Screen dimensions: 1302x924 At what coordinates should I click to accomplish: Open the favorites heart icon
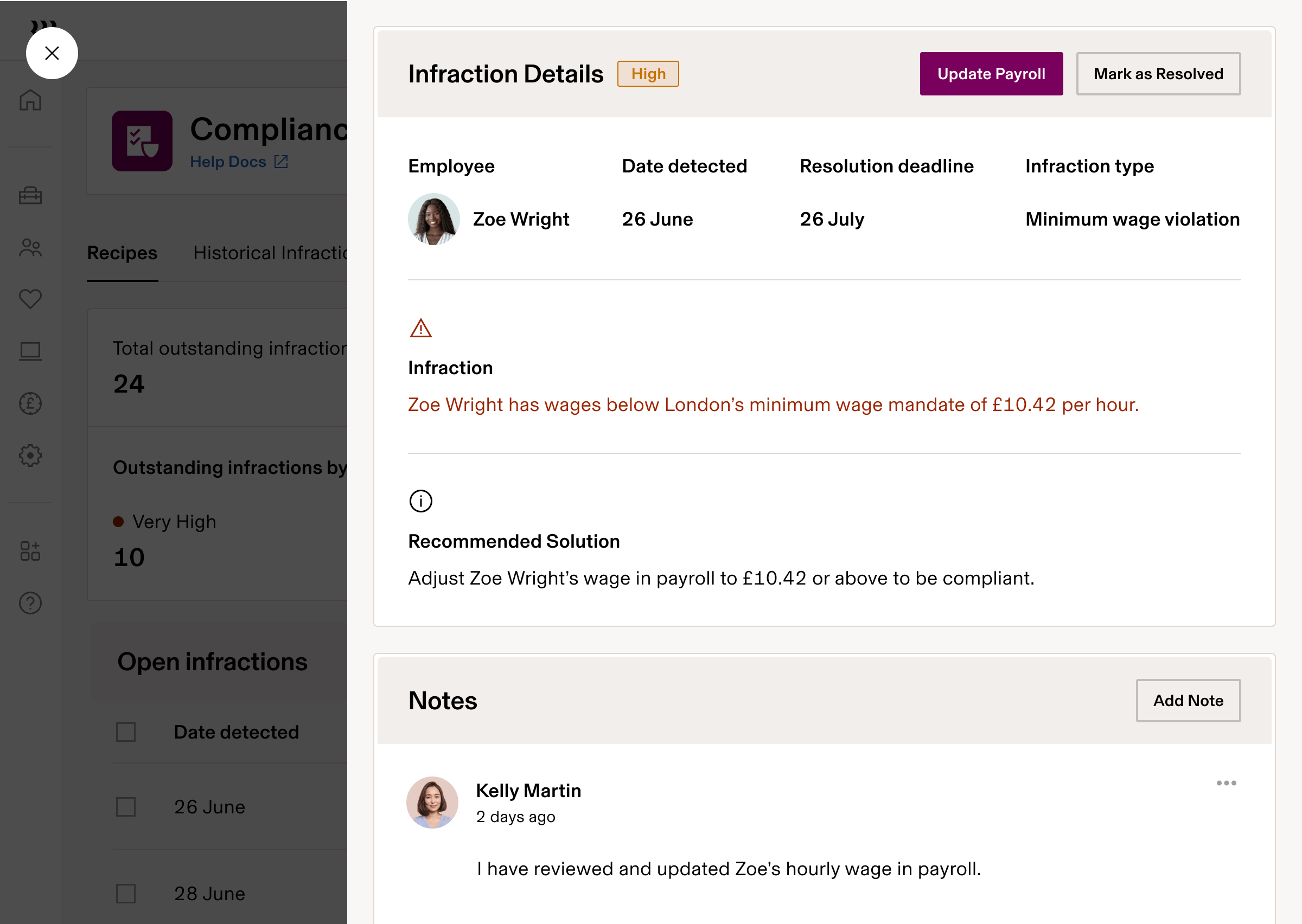[x=30, y=299]
